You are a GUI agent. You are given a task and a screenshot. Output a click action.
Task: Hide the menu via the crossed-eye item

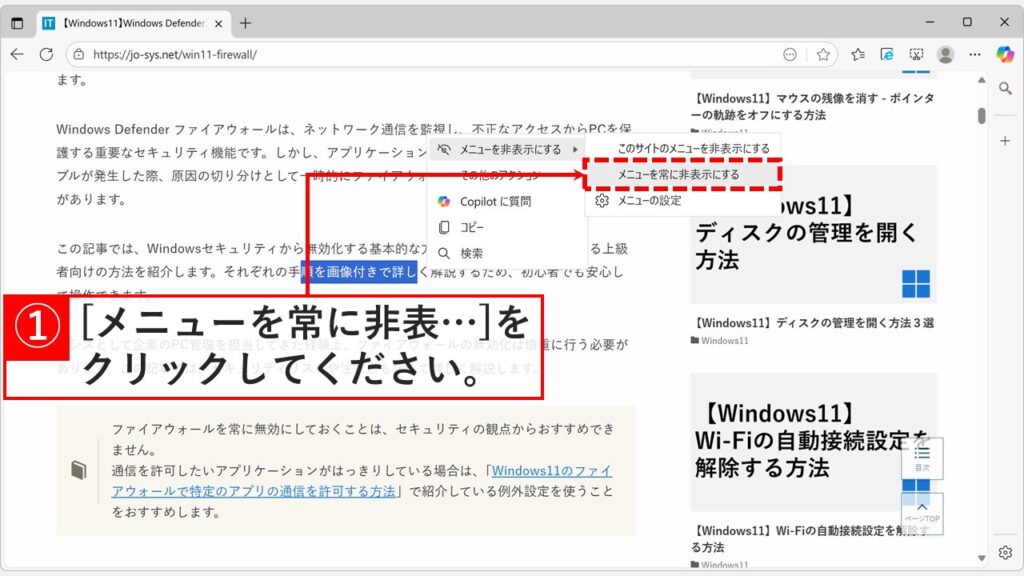[x=500, y=148]
